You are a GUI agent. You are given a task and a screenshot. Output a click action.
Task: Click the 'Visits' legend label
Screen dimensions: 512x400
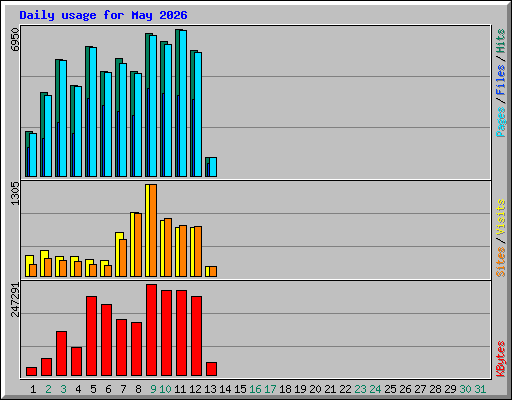pyautogui.click(x=501, y=217)
